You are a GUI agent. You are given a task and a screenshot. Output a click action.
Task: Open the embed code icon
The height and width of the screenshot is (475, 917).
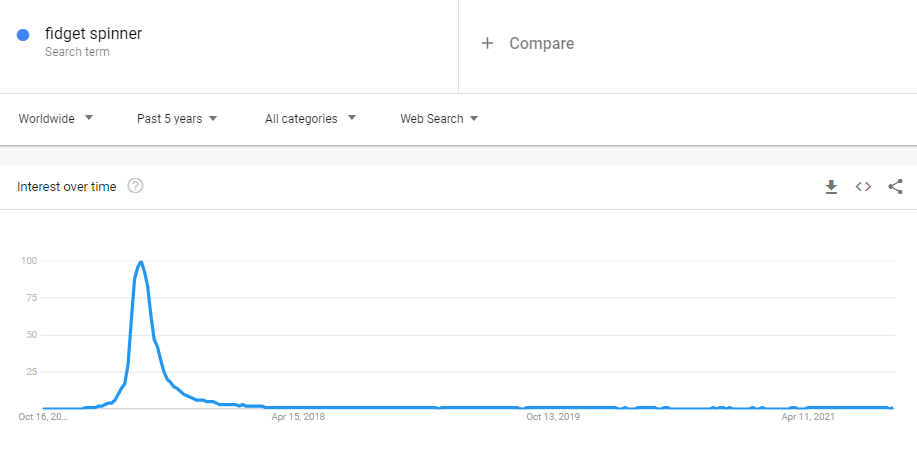pyautogui.click(x=863, y=187)
